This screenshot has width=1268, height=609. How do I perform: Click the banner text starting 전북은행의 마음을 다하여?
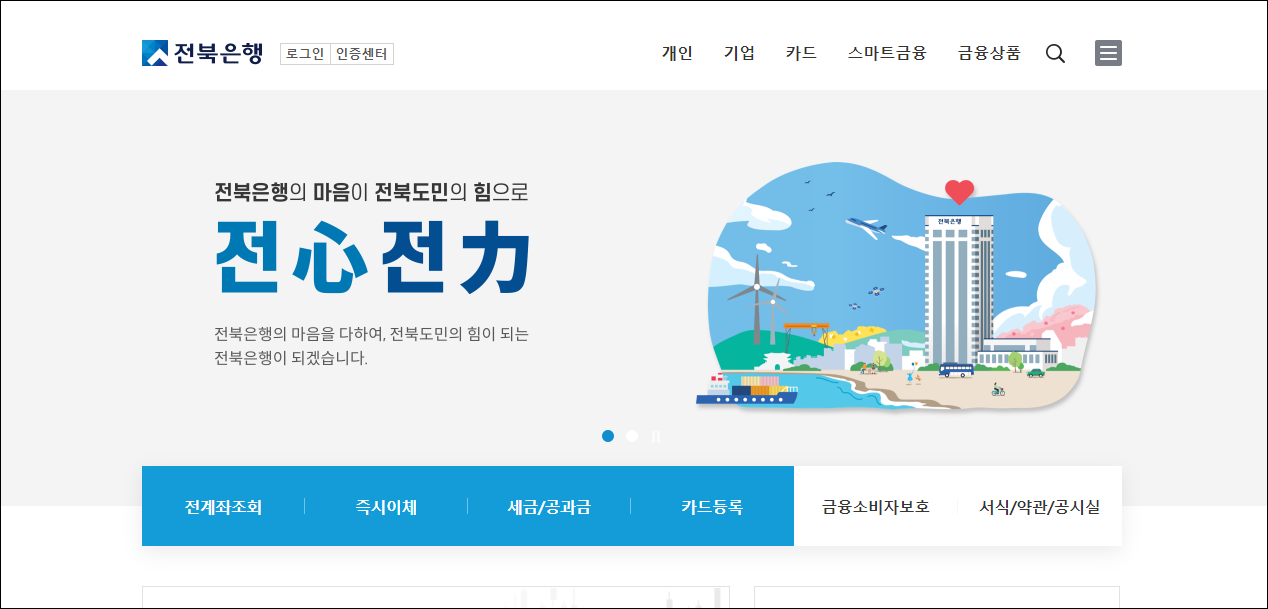point(371,346)
